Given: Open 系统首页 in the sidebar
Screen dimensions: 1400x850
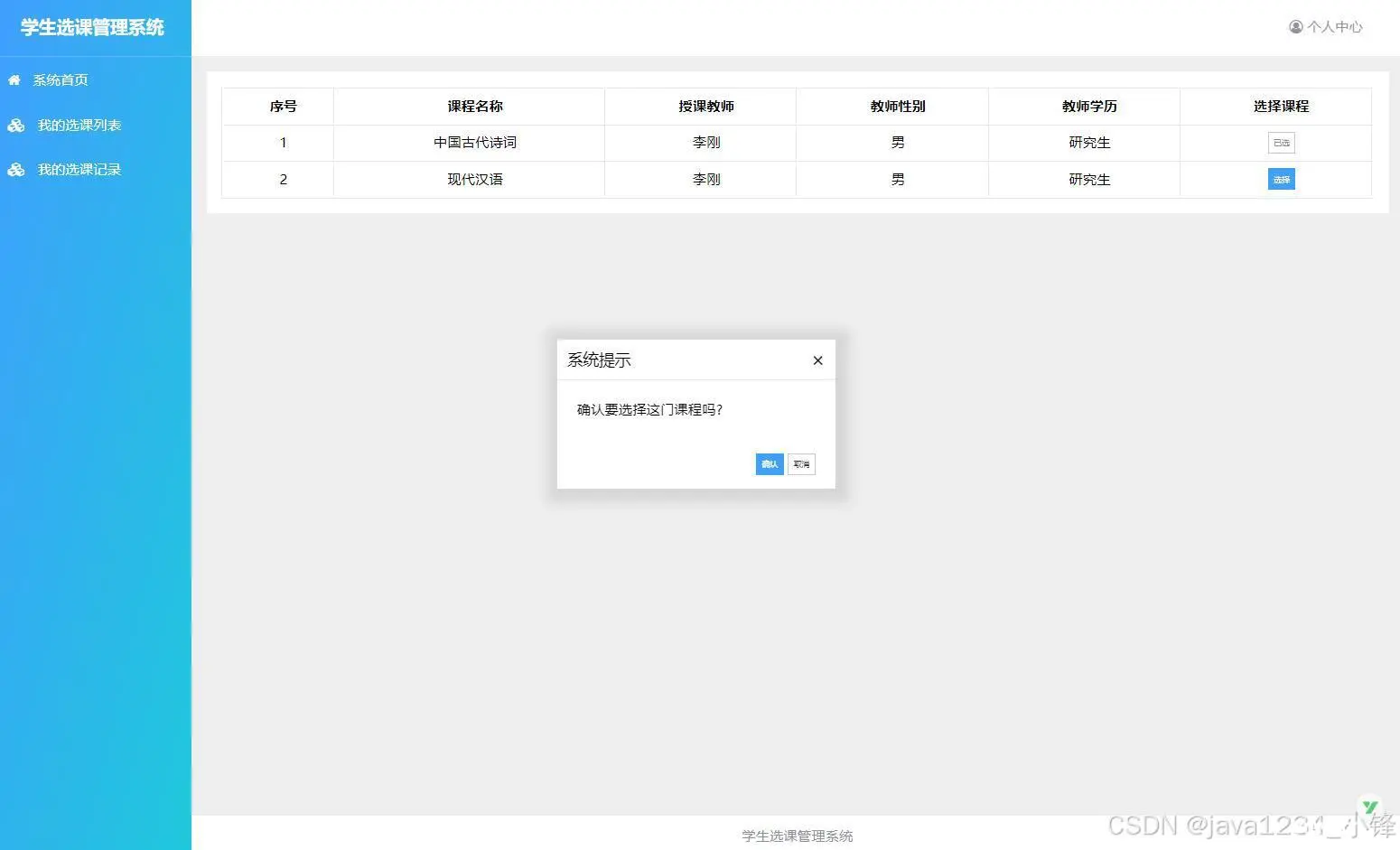Looking at the screenshot, I should tap(61, 80).
